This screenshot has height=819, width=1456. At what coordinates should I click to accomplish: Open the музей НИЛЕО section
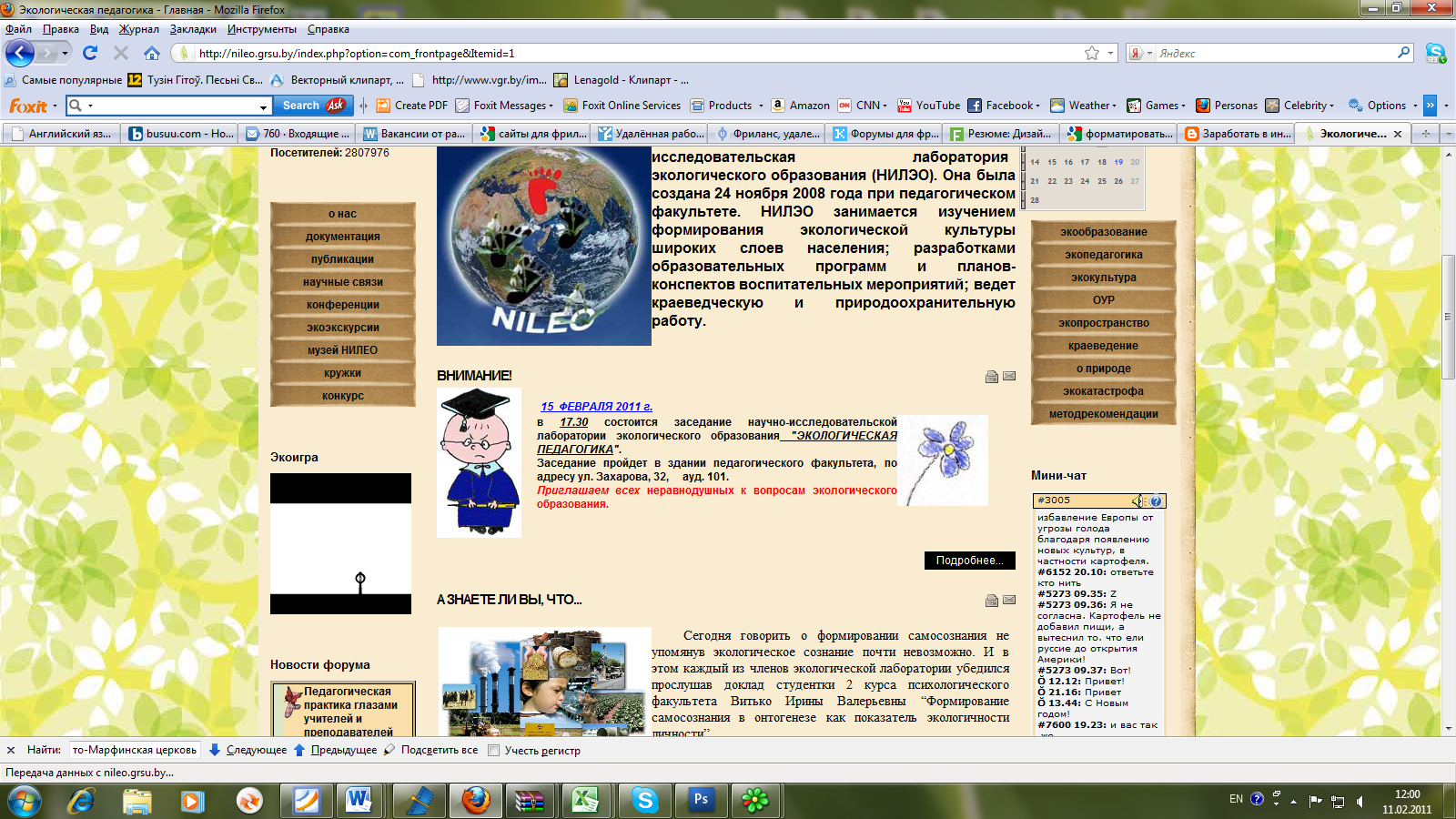pos(342,350)
